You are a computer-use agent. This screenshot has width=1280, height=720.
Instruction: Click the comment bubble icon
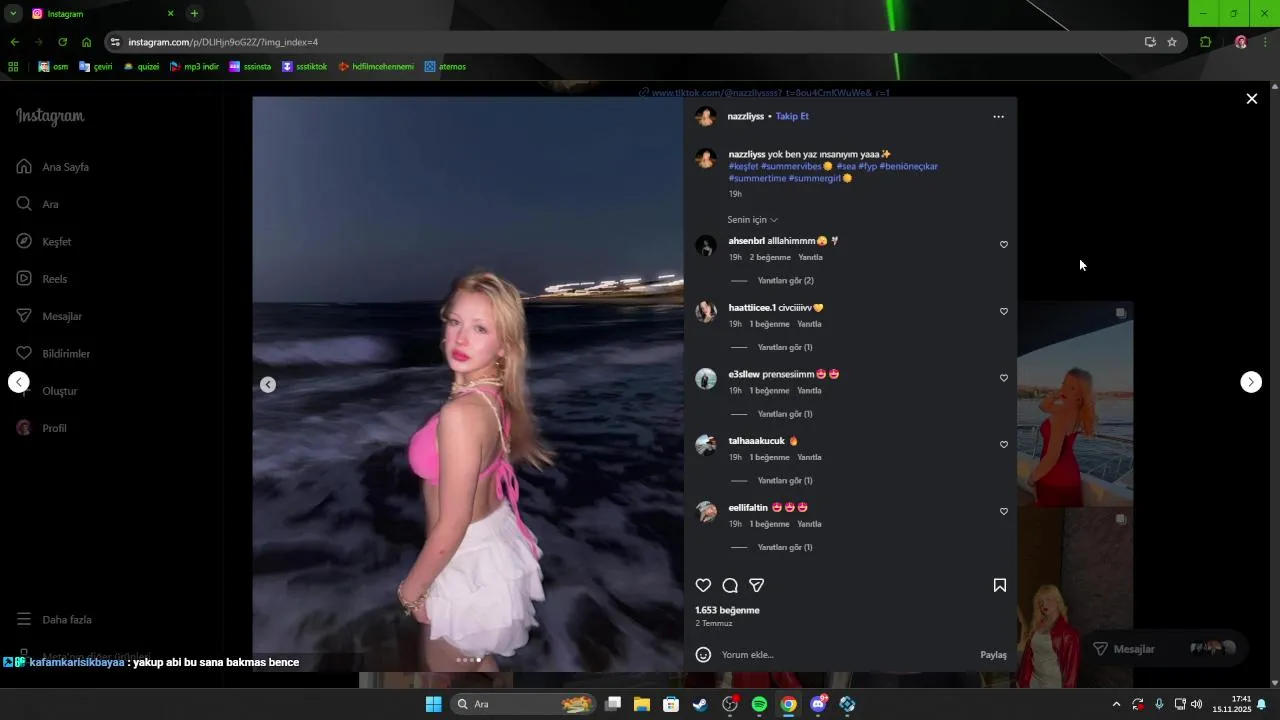pos(730,586)
